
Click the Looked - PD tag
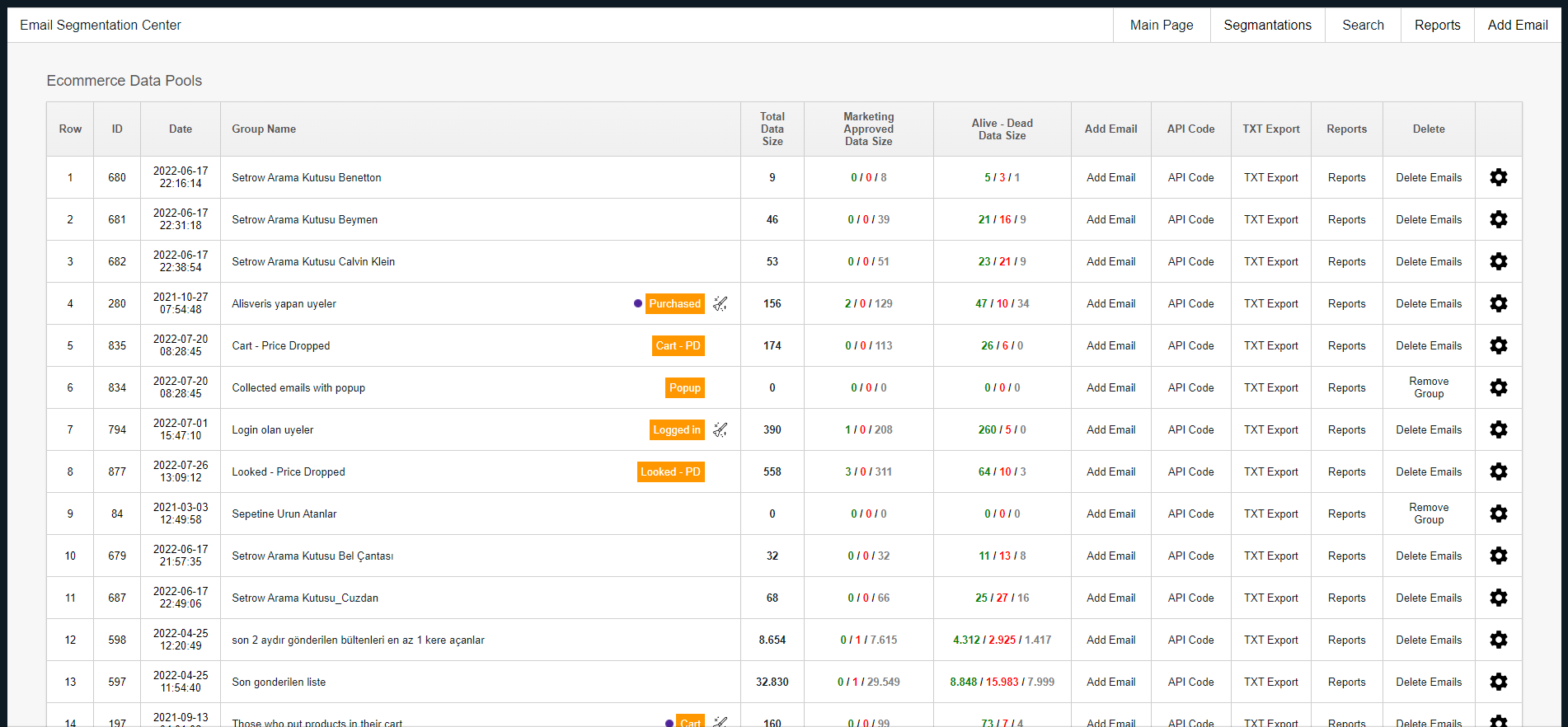pos(671,471)
